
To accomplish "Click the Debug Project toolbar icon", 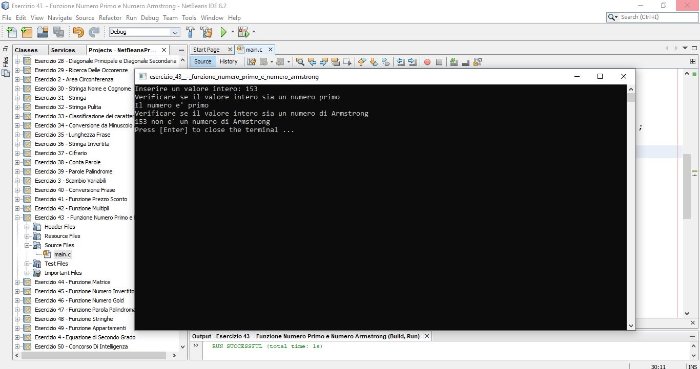I will pyautogui.click(x=243, y=32).
